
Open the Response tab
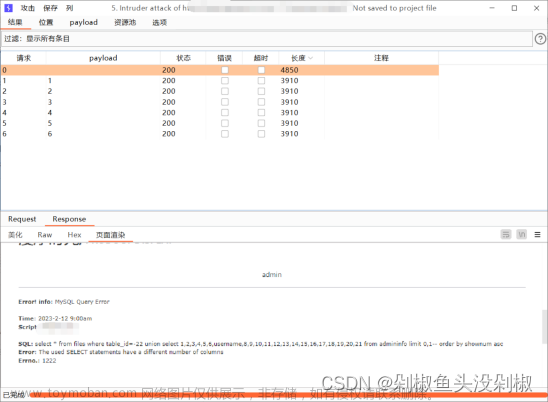[x=69, y=219]
